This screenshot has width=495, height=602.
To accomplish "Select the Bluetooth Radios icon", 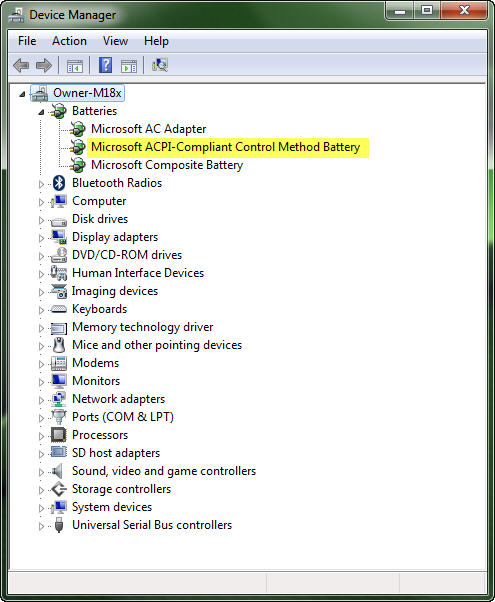I will pos(59,183).
